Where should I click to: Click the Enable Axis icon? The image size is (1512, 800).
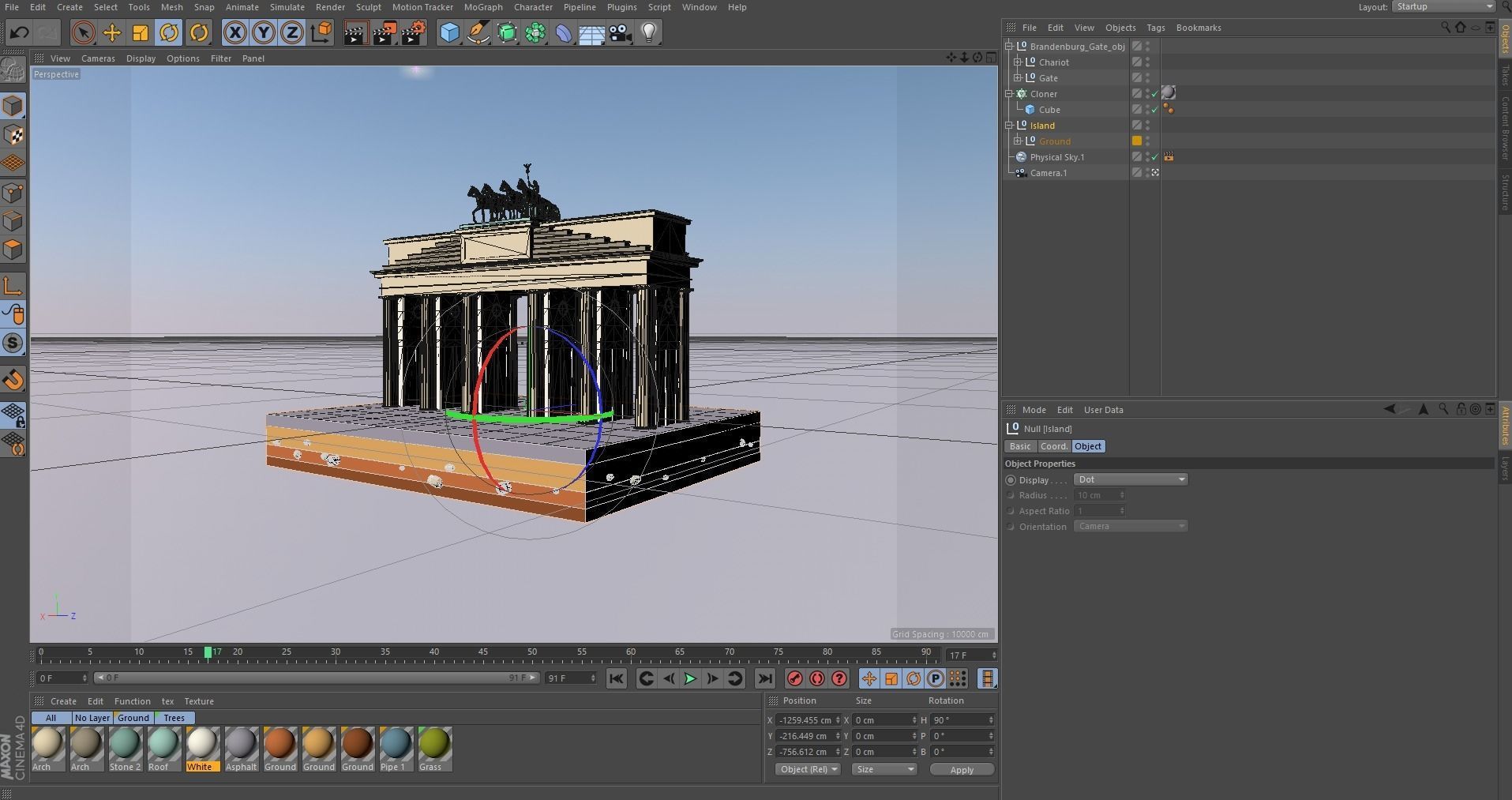[13, 286]
